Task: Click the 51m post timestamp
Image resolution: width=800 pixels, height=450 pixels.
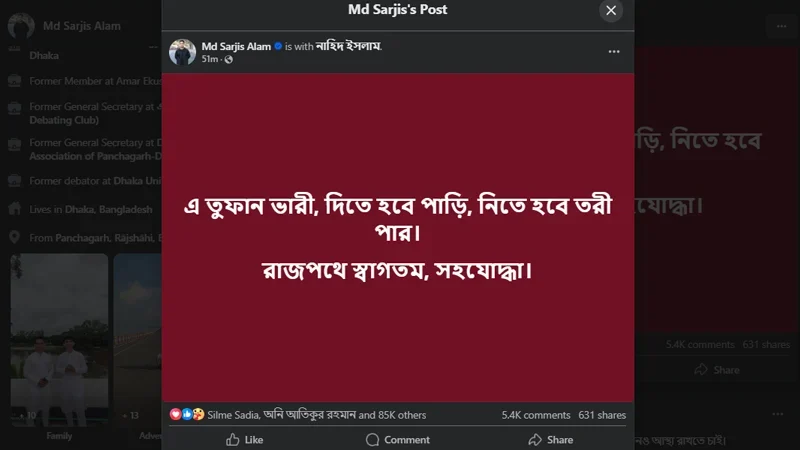Action: tap(210, 59)
